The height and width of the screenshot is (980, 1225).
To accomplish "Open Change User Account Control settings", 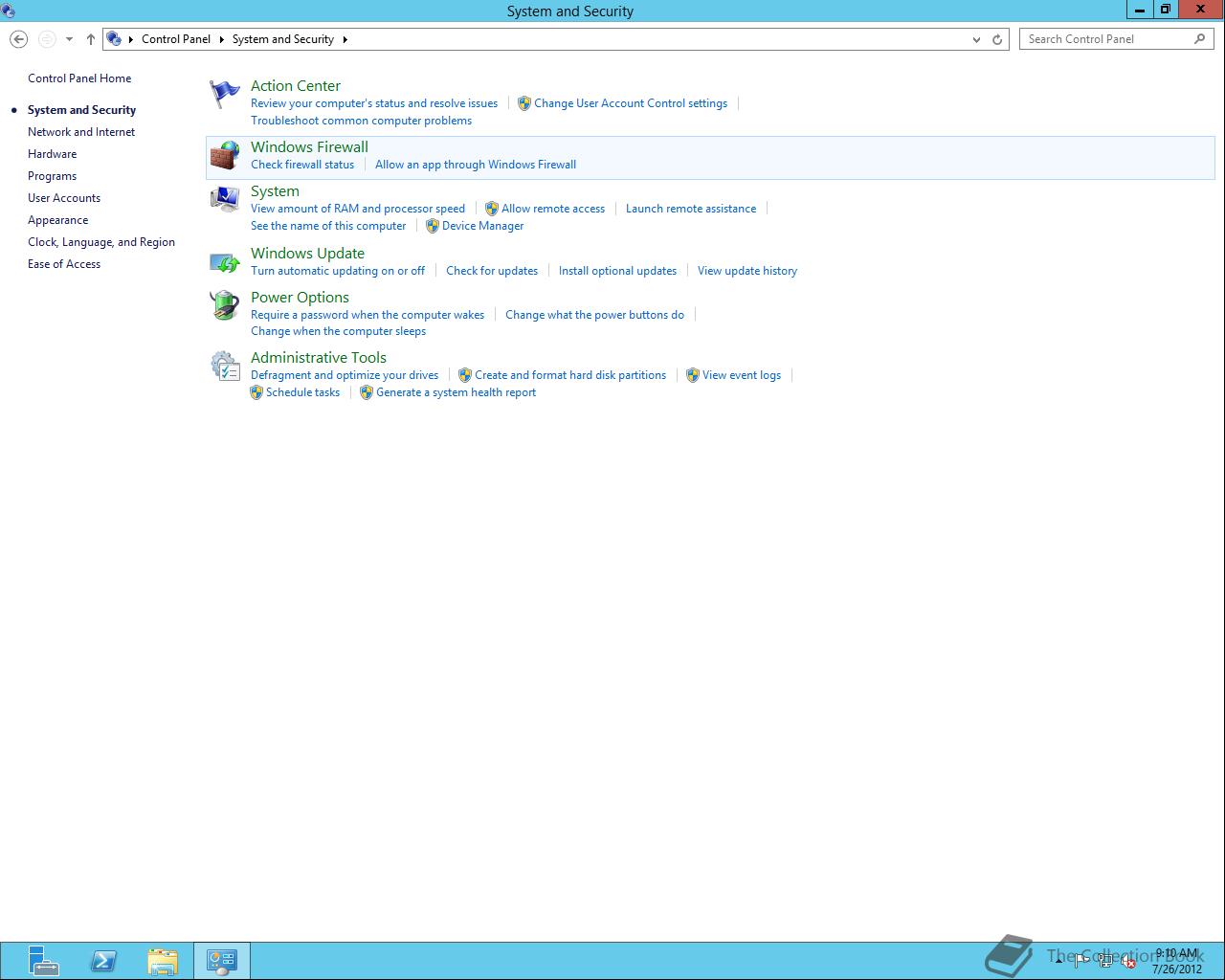I will (x=631, y=103).
